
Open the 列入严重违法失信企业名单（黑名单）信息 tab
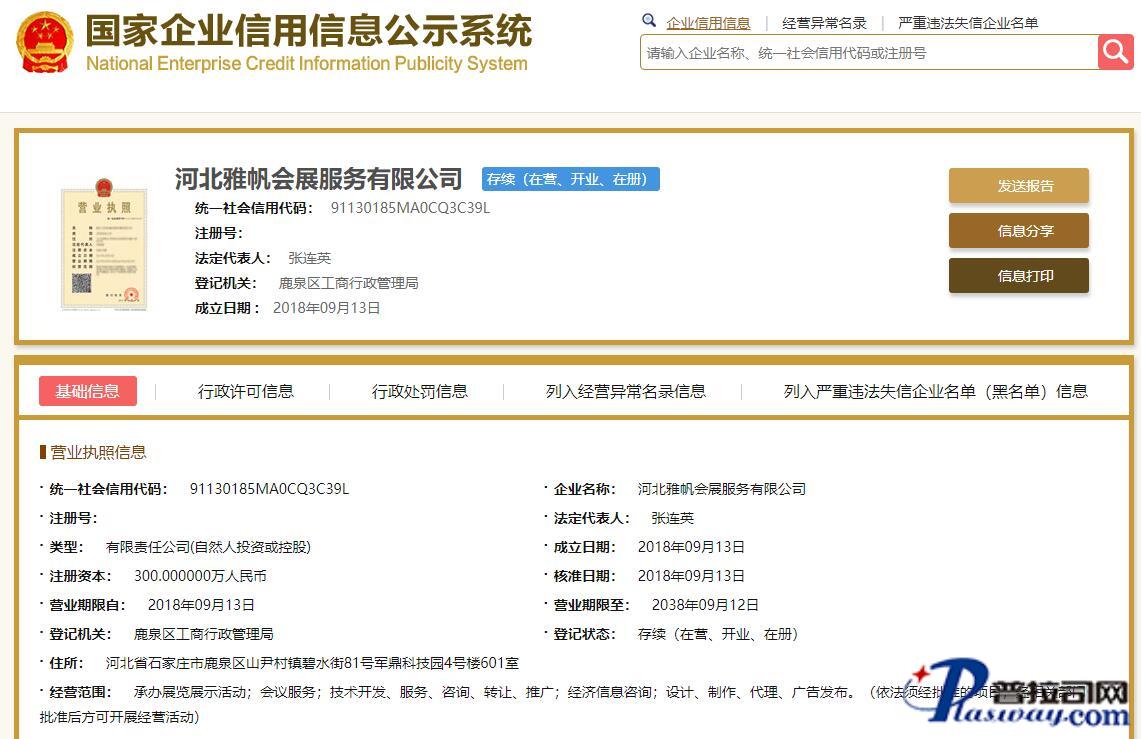[936, 391]
